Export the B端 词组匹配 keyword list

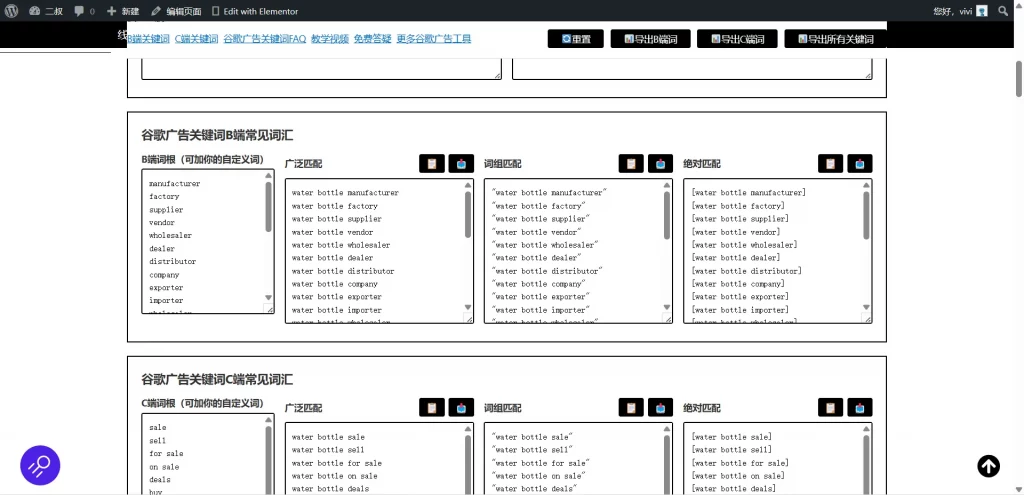tap(660, 163)
